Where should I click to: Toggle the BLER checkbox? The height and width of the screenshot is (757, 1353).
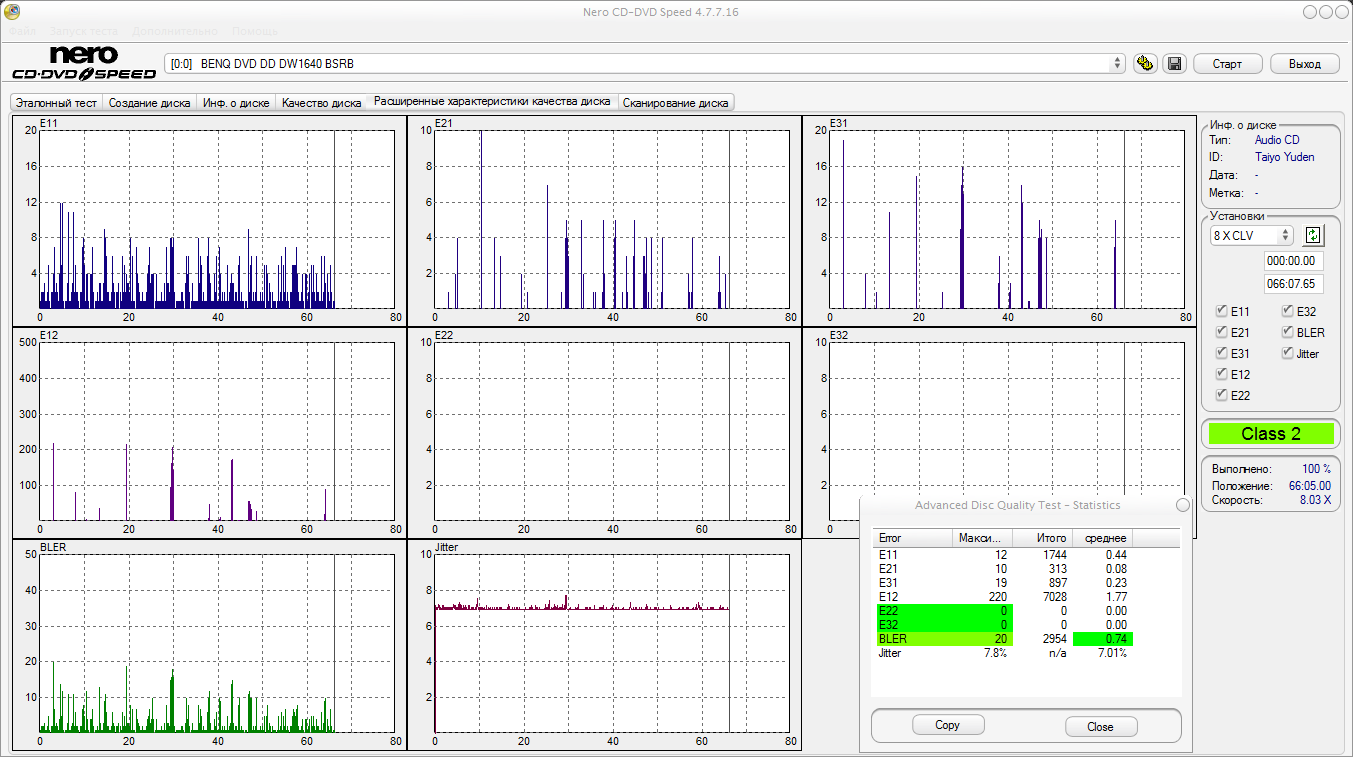[1288, 332]
